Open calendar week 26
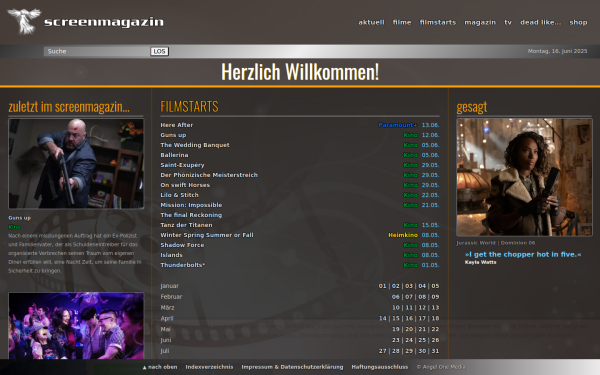Image resolution: width=600 pixels, height=375 pixels. [x=435, y=340]
